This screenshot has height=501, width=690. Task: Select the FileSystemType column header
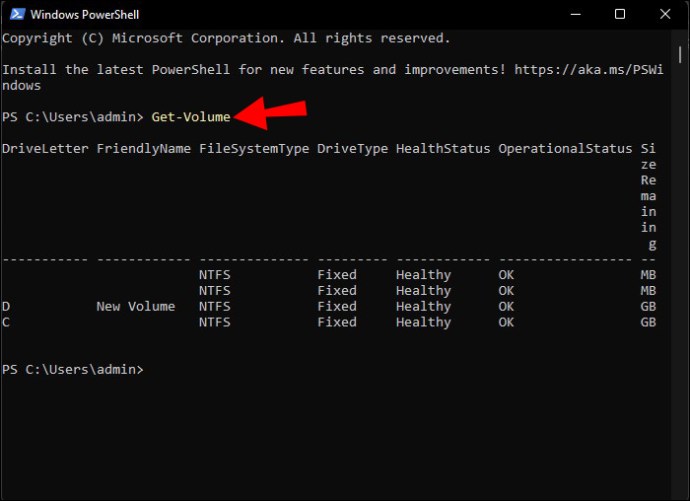[x=253, y=148]
